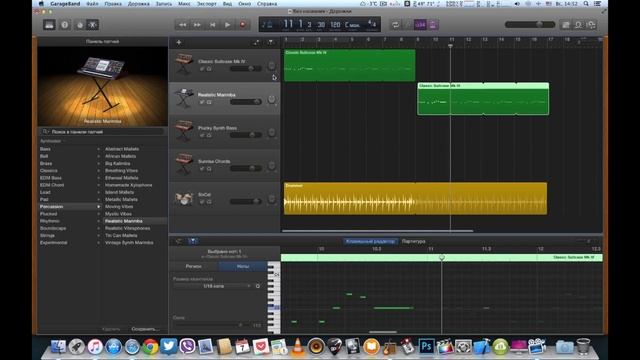The width and height of the screenshot is (640, 360).
Task: Click the library Save button
Action: click(145, 329)
